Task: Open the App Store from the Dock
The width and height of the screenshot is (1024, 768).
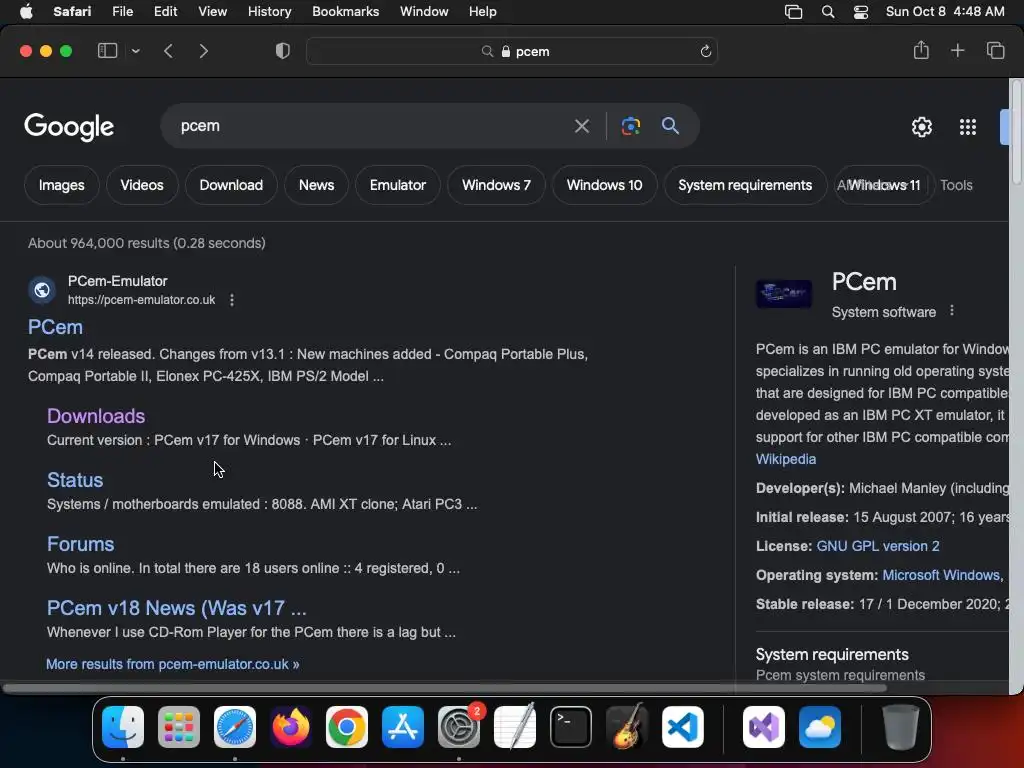Action: pyautogui.click(x=403, y=727)
